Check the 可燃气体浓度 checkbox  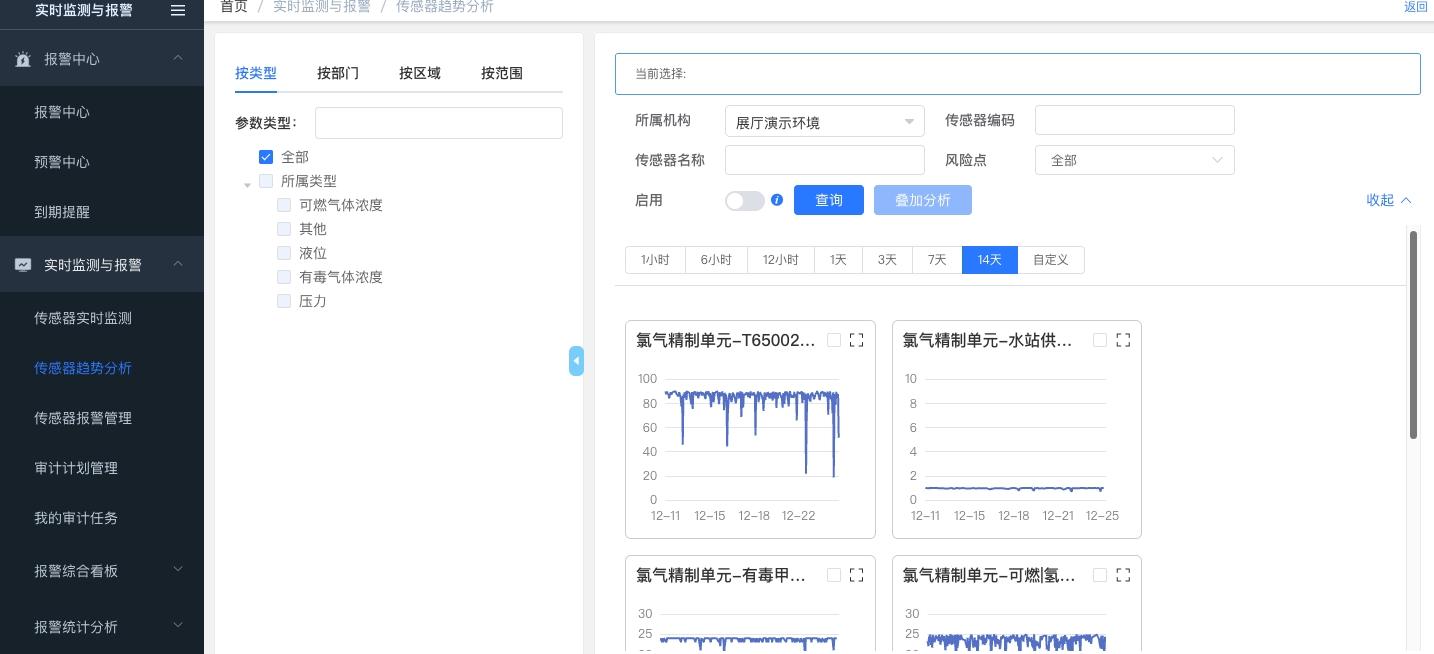(x=284, y=205)
